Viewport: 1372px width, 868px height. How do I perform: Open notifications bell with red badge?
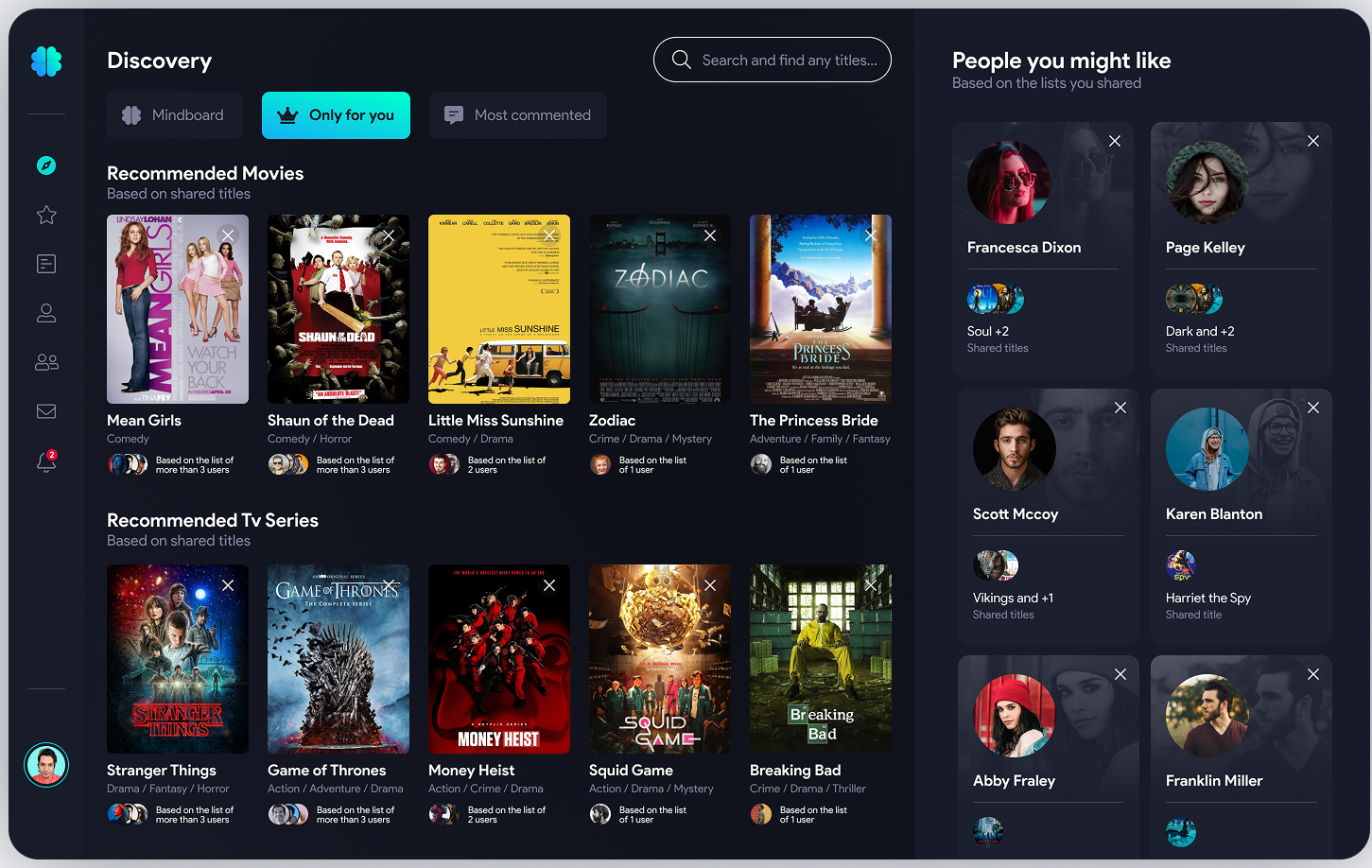46,461
